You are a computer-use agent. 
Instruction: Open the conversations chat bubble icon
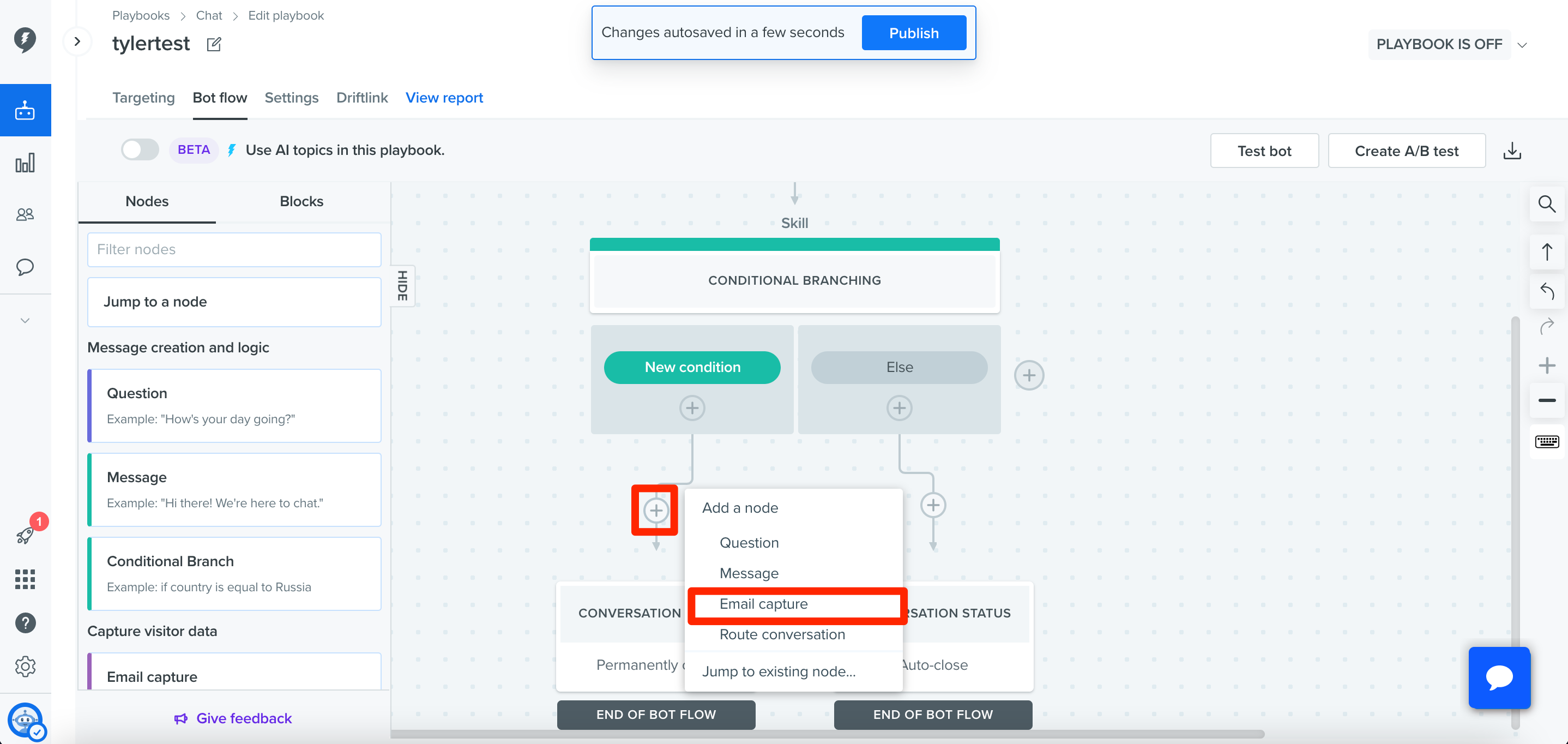point(25,267)
